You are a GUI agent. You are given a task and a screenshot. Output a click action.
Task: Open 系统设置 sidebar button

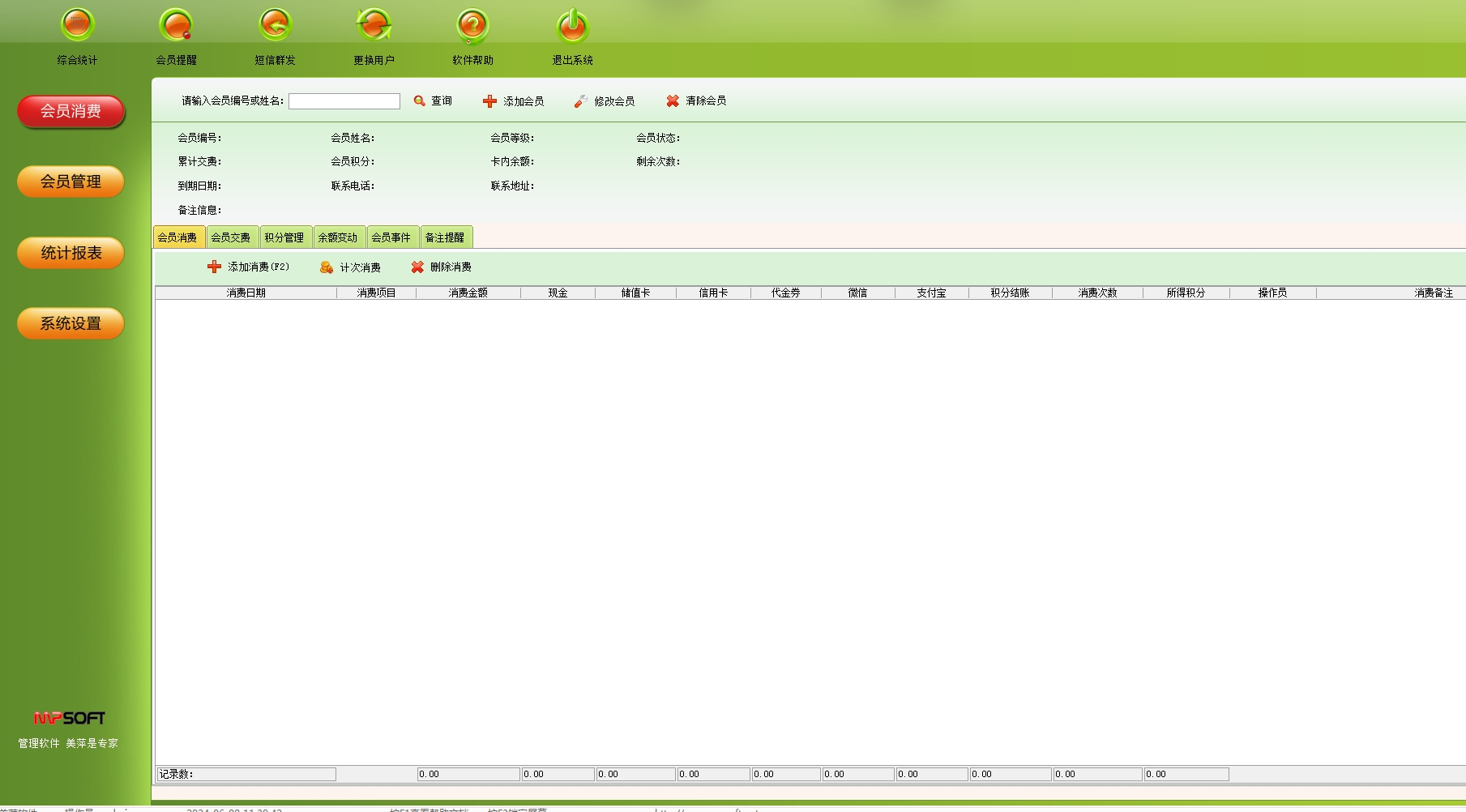[71, 323]
